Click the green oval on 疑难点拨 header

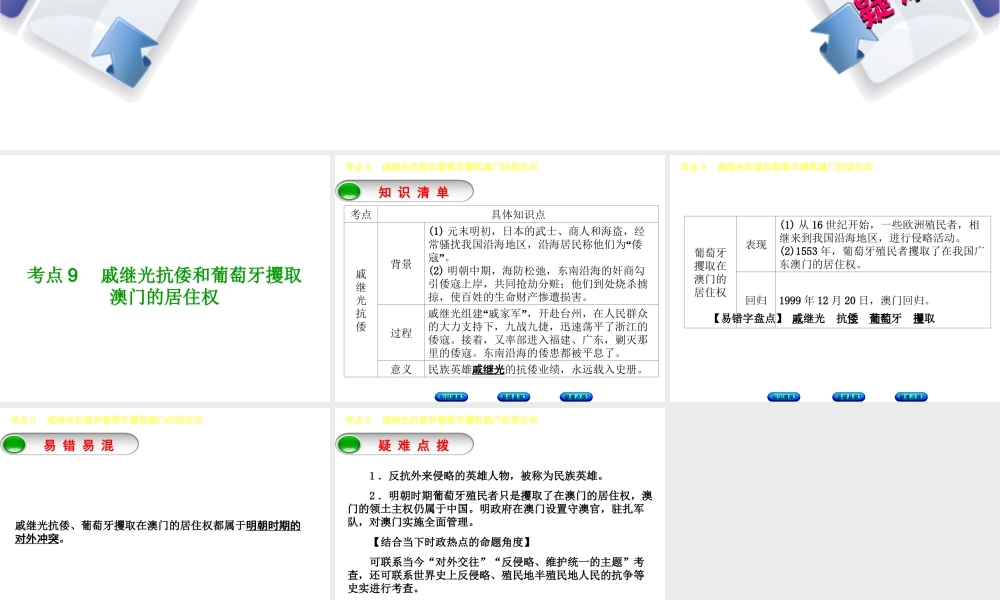pos(349,444)
